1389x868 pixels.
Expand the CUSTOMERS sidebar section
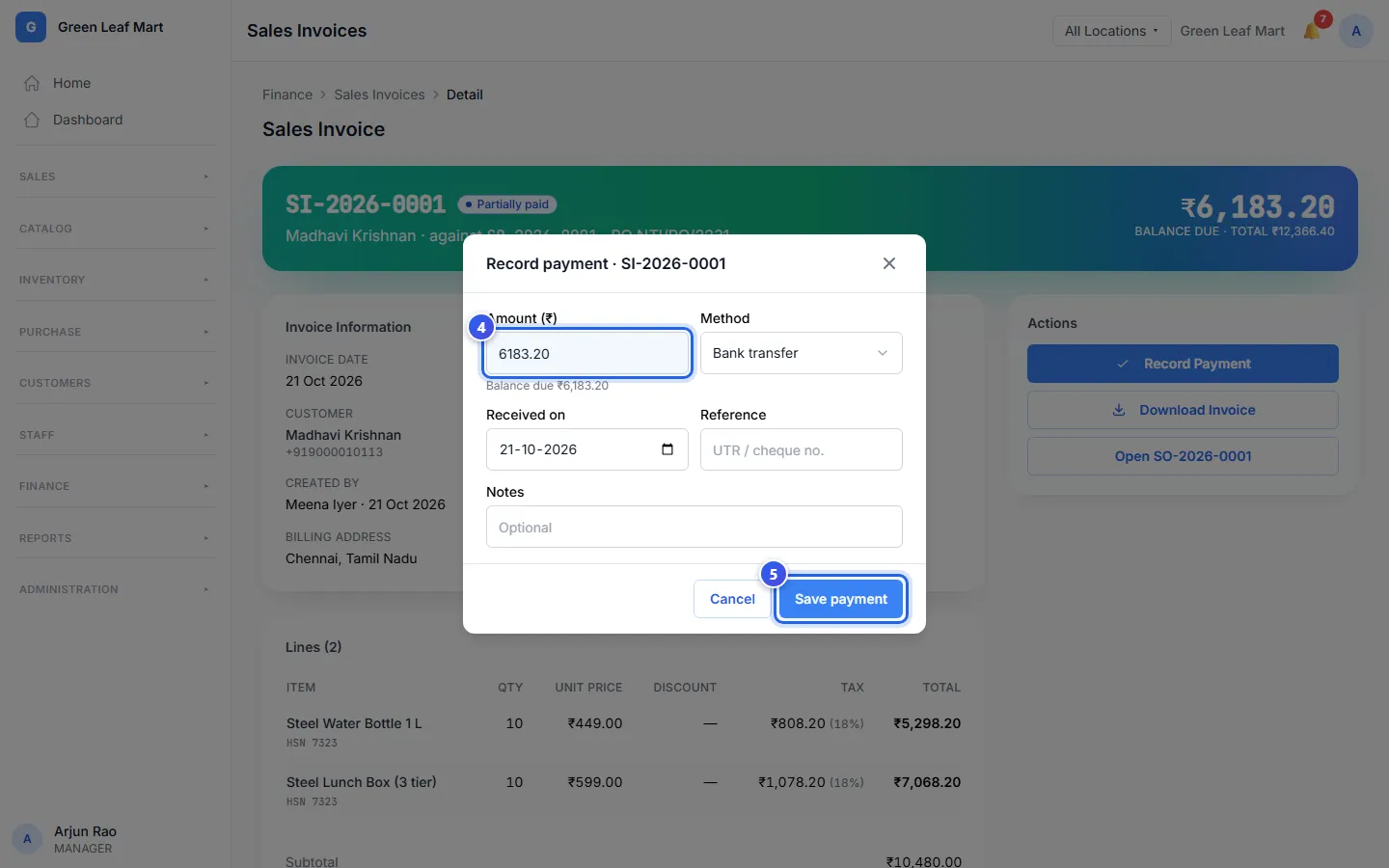[x=115, y=383]
